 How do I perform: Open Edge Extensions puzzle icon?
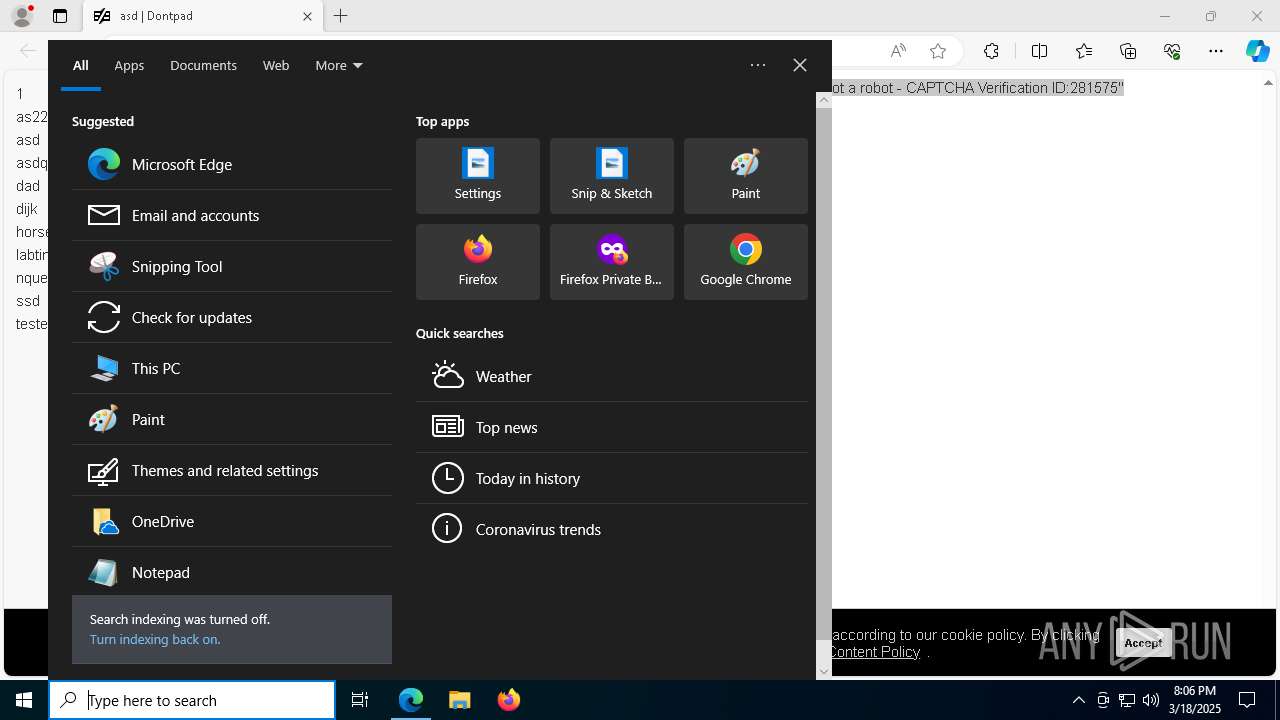point(991,51)
